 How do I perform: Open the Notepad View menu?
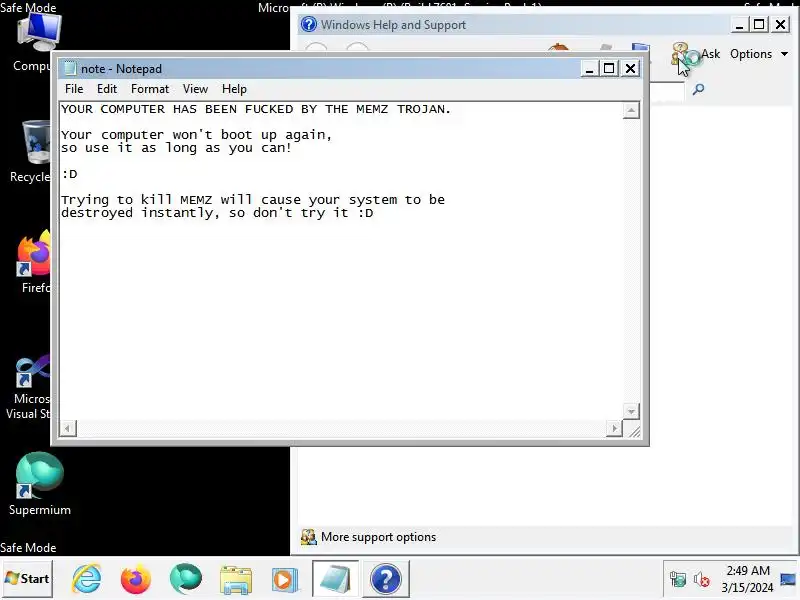(195, 89)
